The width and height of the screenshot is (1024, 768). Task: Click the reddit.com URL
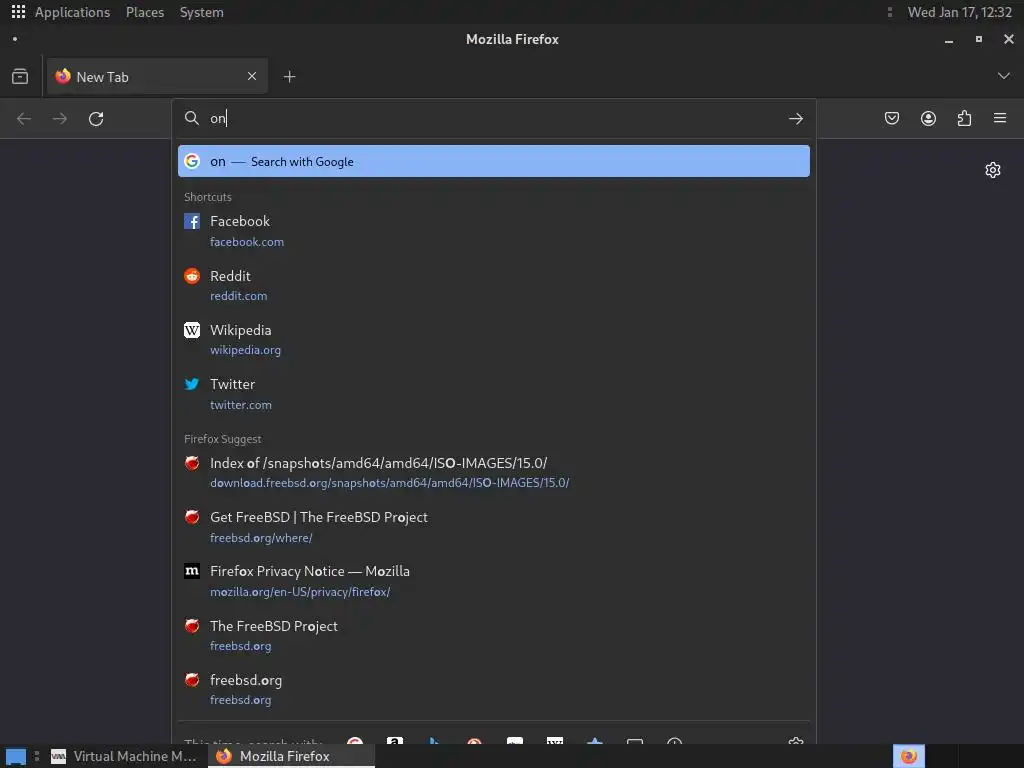tap(238, 296)
